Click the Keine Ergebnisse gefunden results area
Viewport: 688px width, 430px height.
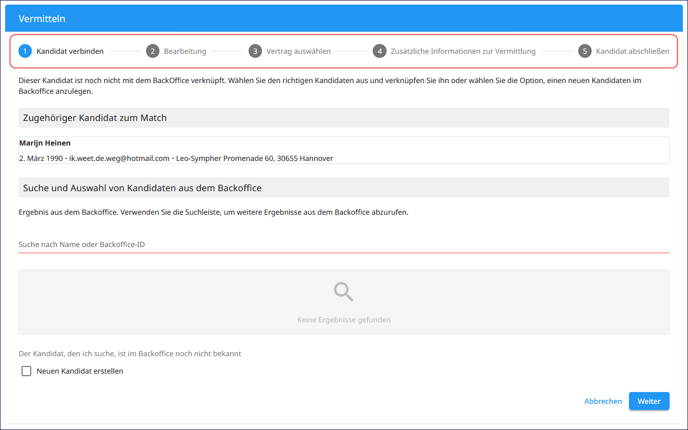[344, 302]
